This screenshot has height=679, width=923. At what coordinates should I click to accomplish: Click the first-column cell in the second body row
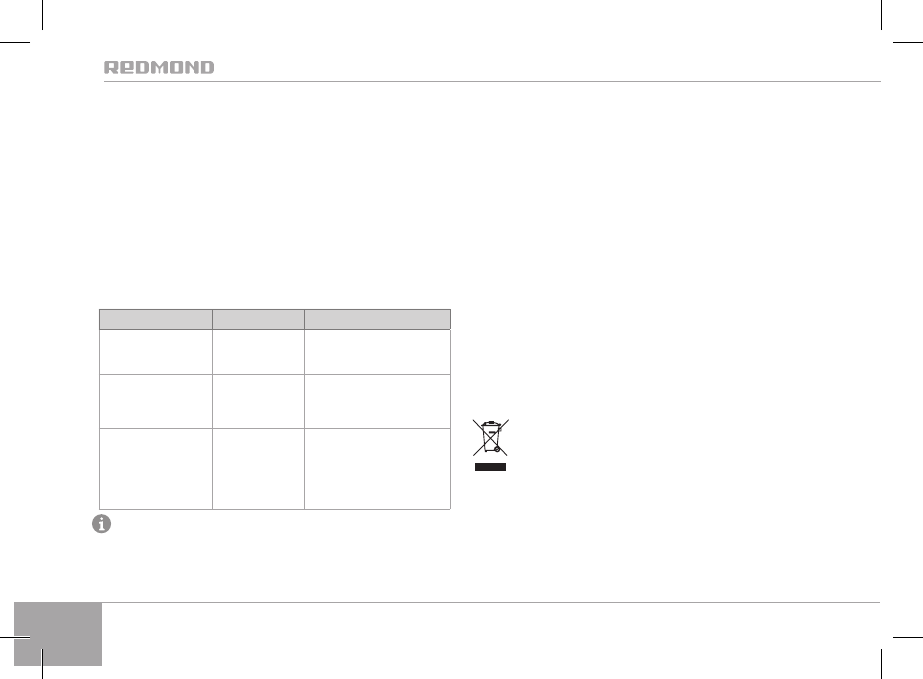tap(156, 400)
